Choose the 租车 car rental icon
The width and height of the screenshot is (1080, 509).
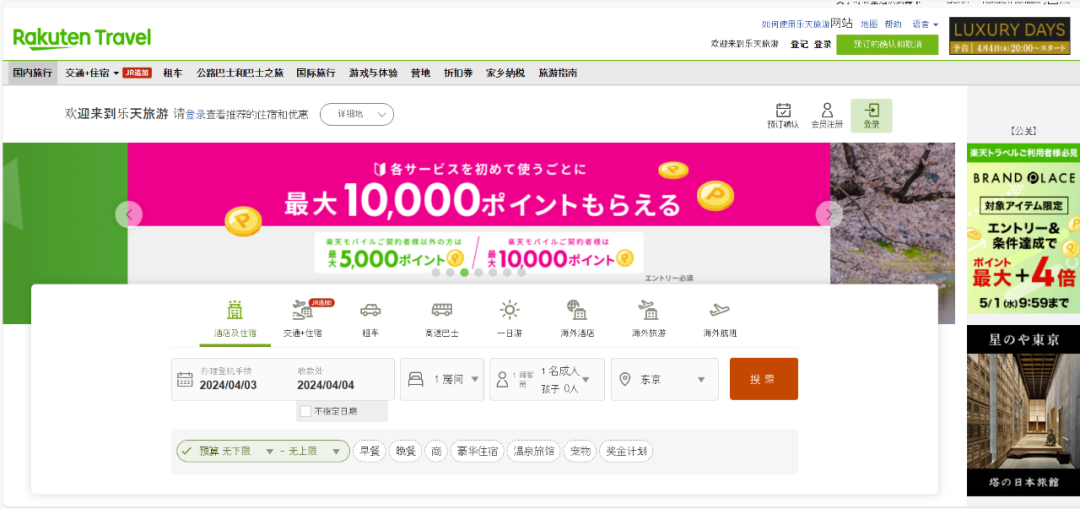pyautogui.click(x=370, y=310)
